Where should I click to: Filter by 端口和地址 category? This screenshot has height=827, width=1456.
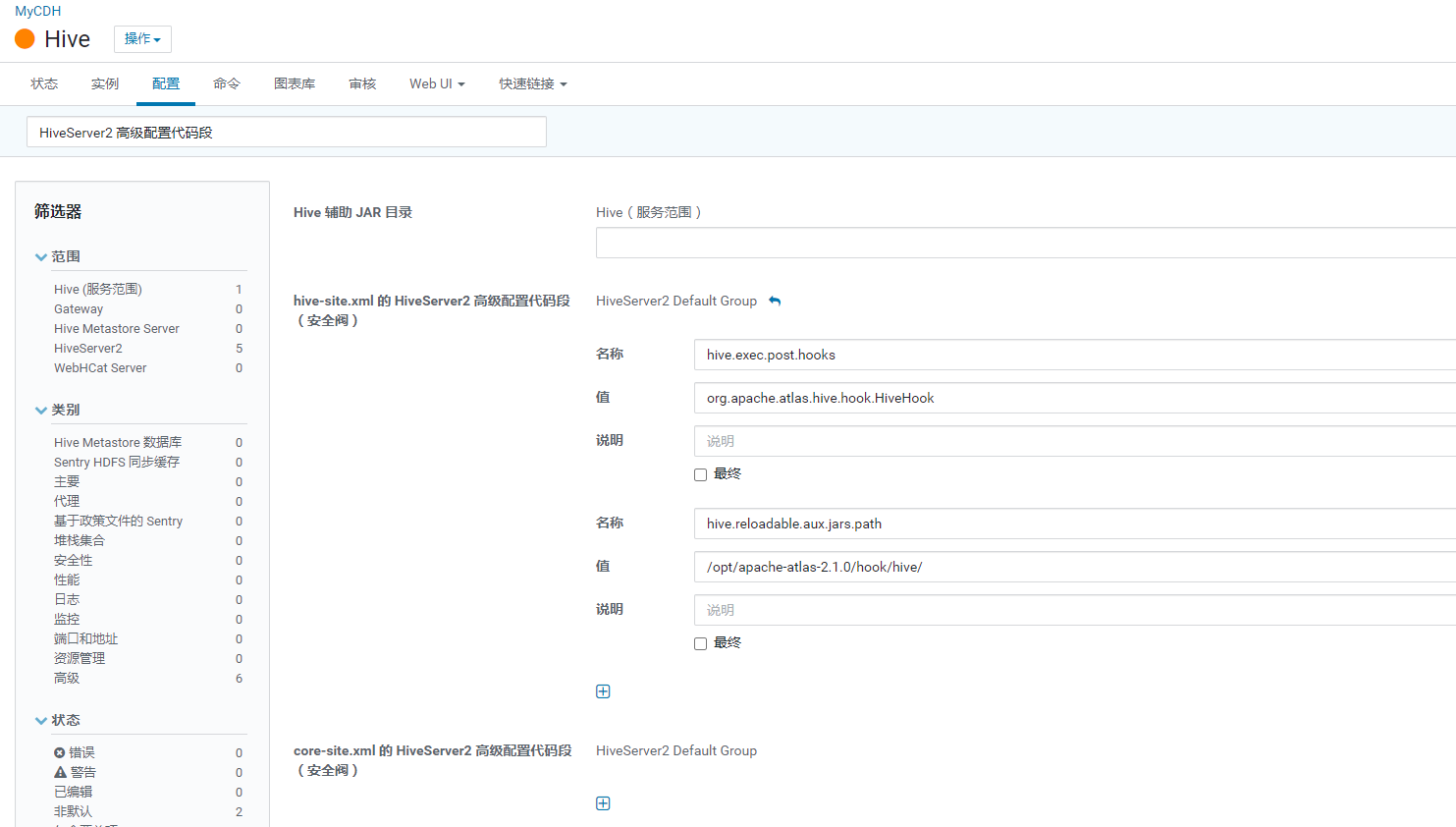pyautogui.click(x=85, y=638)
